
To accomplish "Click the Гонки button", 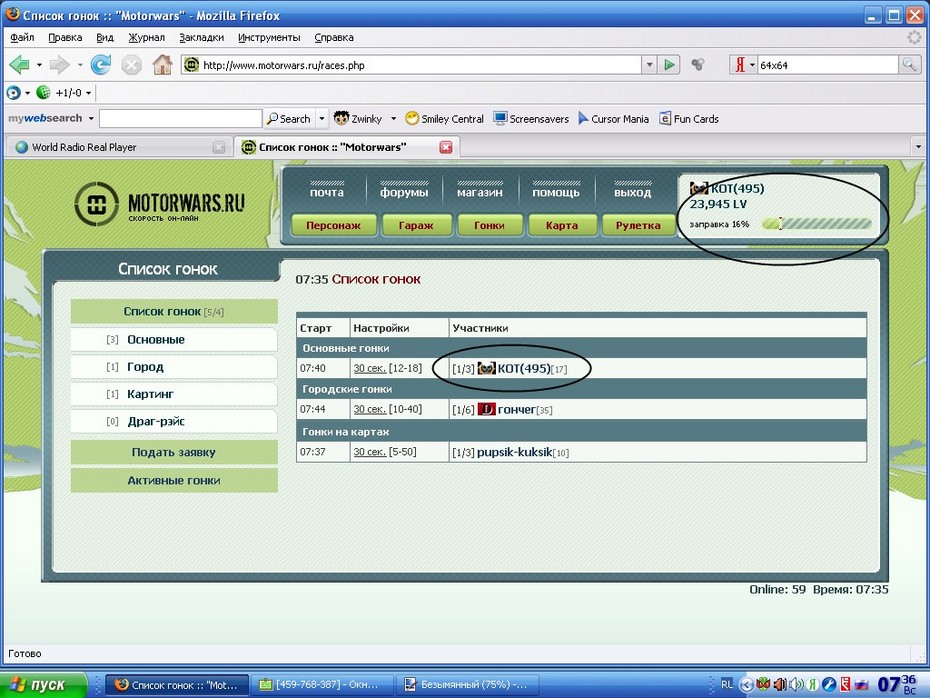I will [489, 225].
